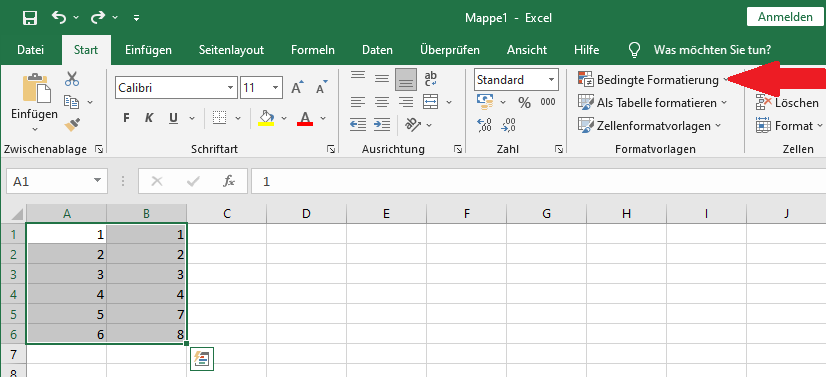Switch to the Formeln tab
Image resolution: width=826 pixels, height=377 pixels.
pyautogui.click(x=313, y=50)
